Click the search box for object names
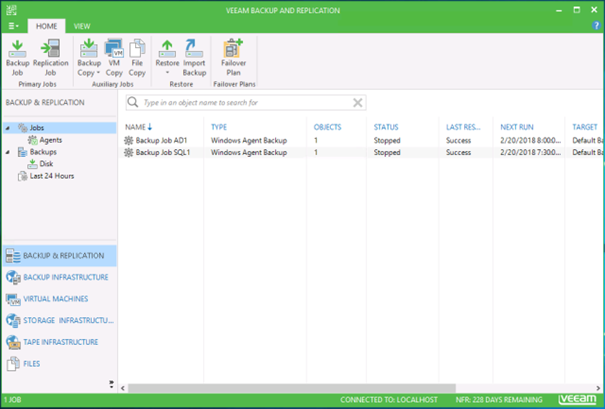Viewport: 605px width, 409px height. pyautogui.click(x=246, y=103)
